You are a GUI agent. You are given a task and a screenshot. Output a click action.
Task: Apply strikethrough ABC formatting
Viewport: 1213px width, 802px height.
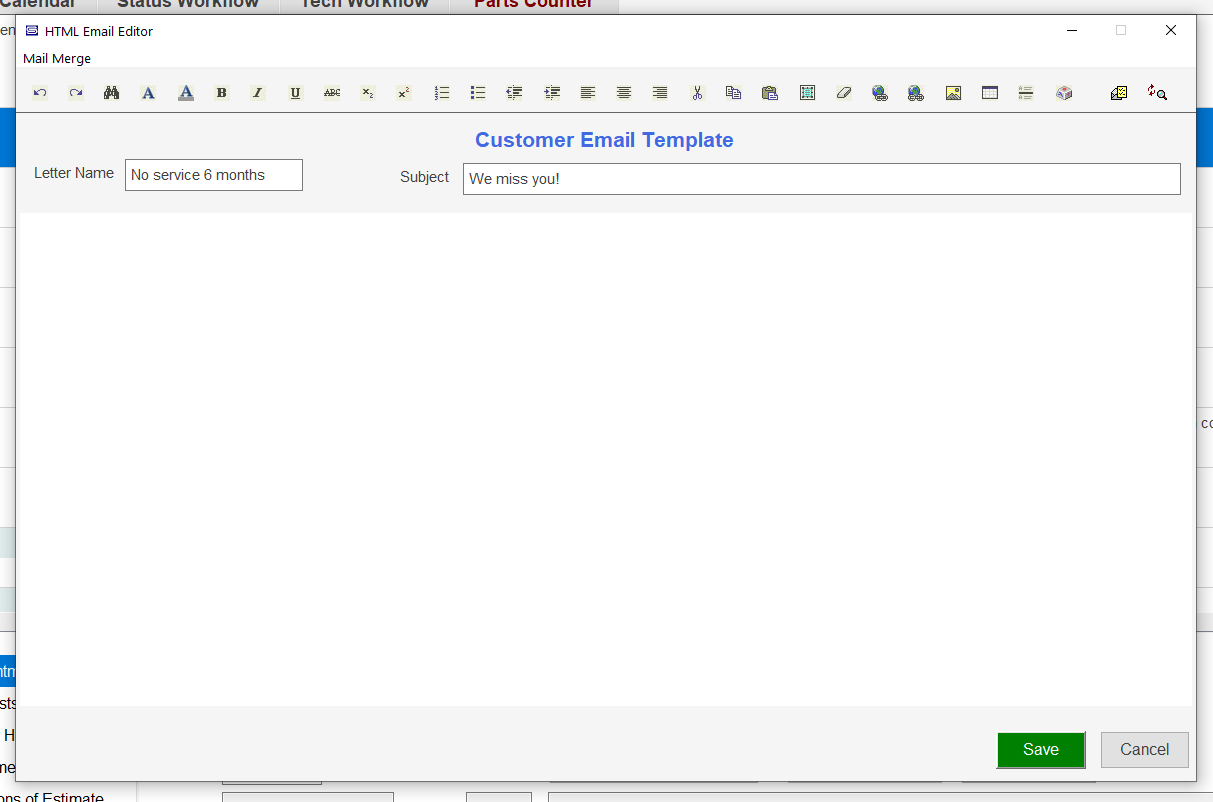pyautogui.click(x=332, y=93)
